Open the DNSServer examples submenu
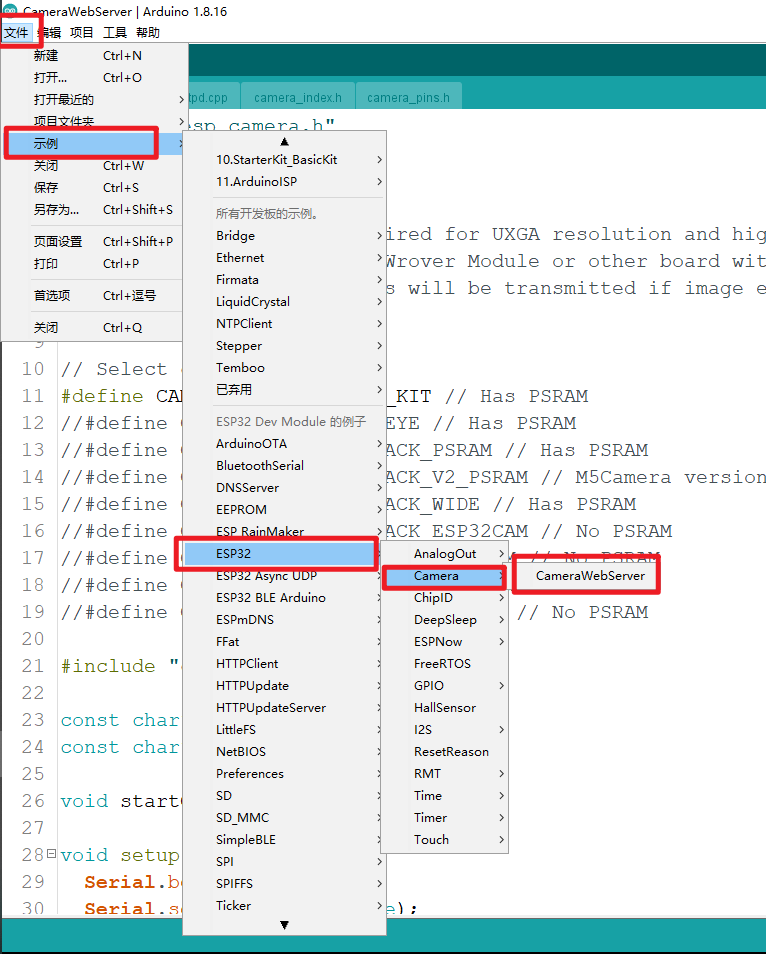Screen dimensions: 766x954 point(284,487)
